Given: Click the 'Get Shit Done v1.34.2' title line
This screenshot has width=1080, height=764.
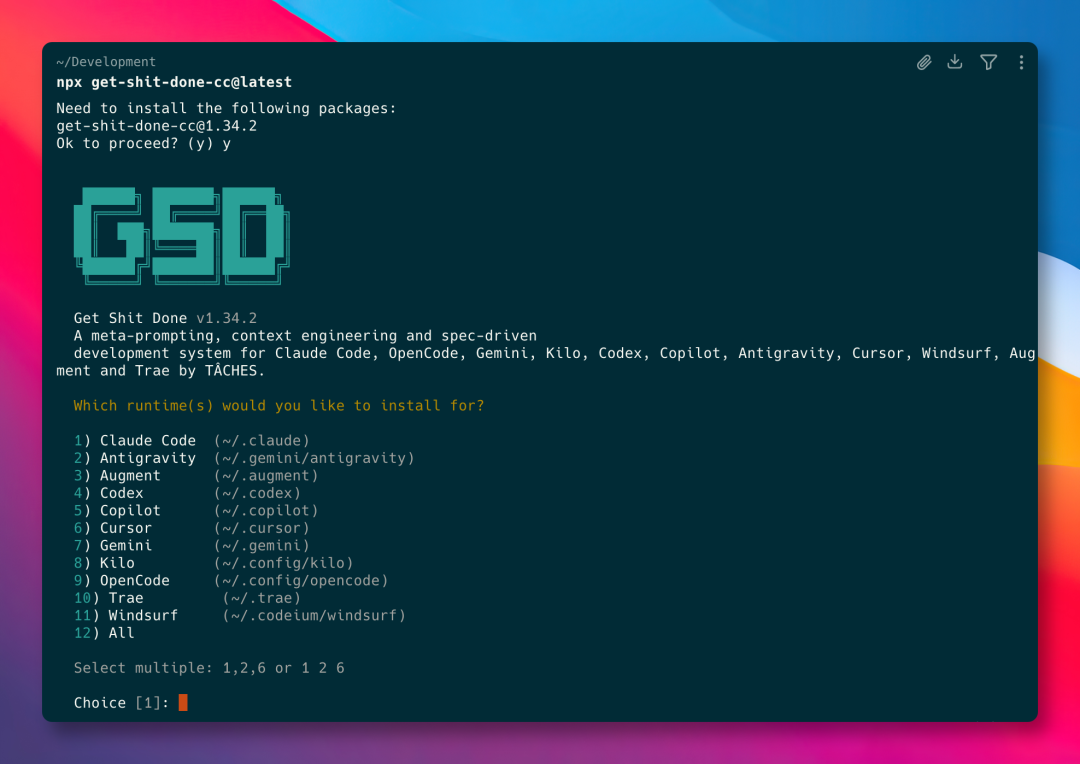Looking at the screenshot, I should [x=165, y=318].
